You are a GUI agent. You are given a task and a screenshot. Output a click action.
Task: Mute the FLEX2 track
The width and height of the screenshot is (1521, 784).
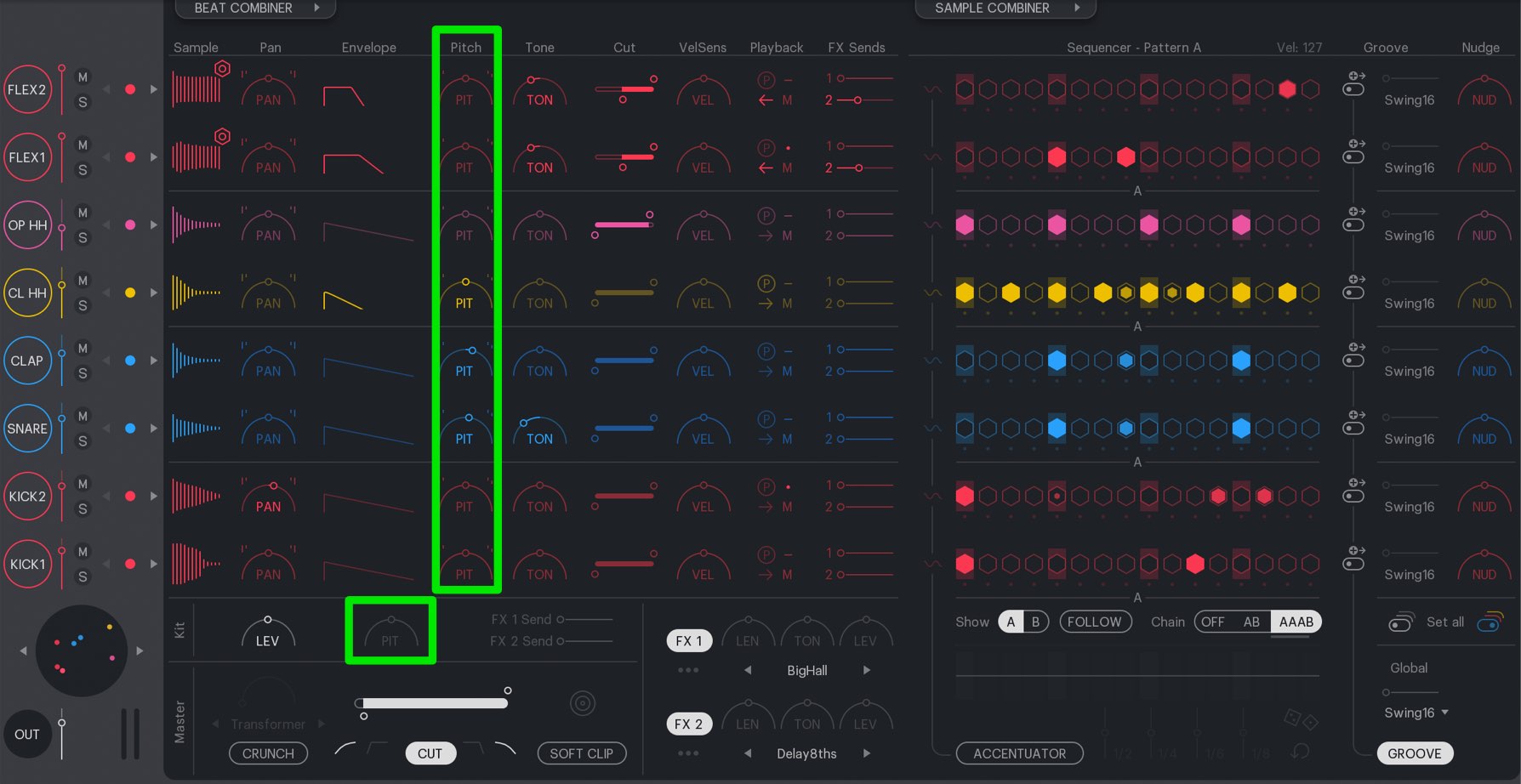(x=83, y=77)
